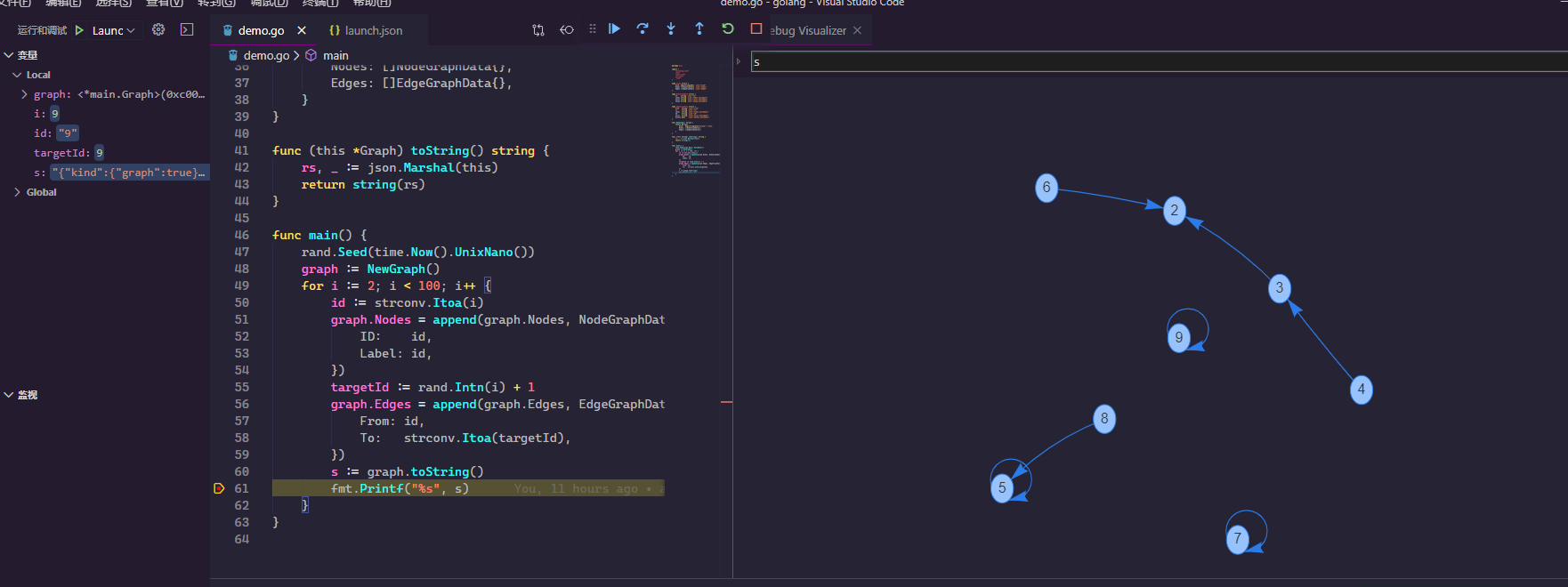Click main in the breadcrumb
The width and height of the screenshot is (1568, 587).
(335, 55)
